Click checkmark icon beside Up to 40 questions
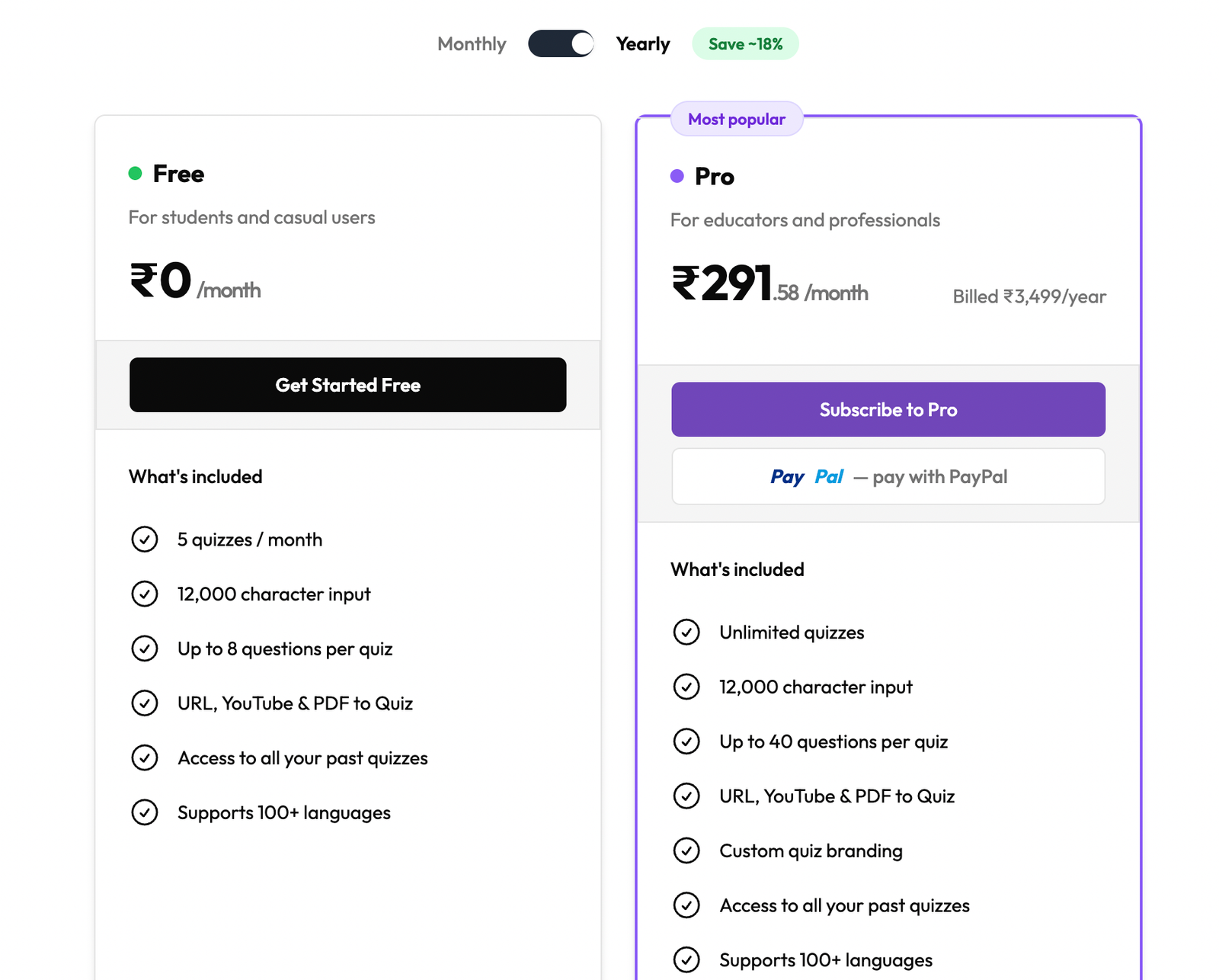Image resolution: width=1219 pixels, height=980 pixels. (x=686, y=741)
